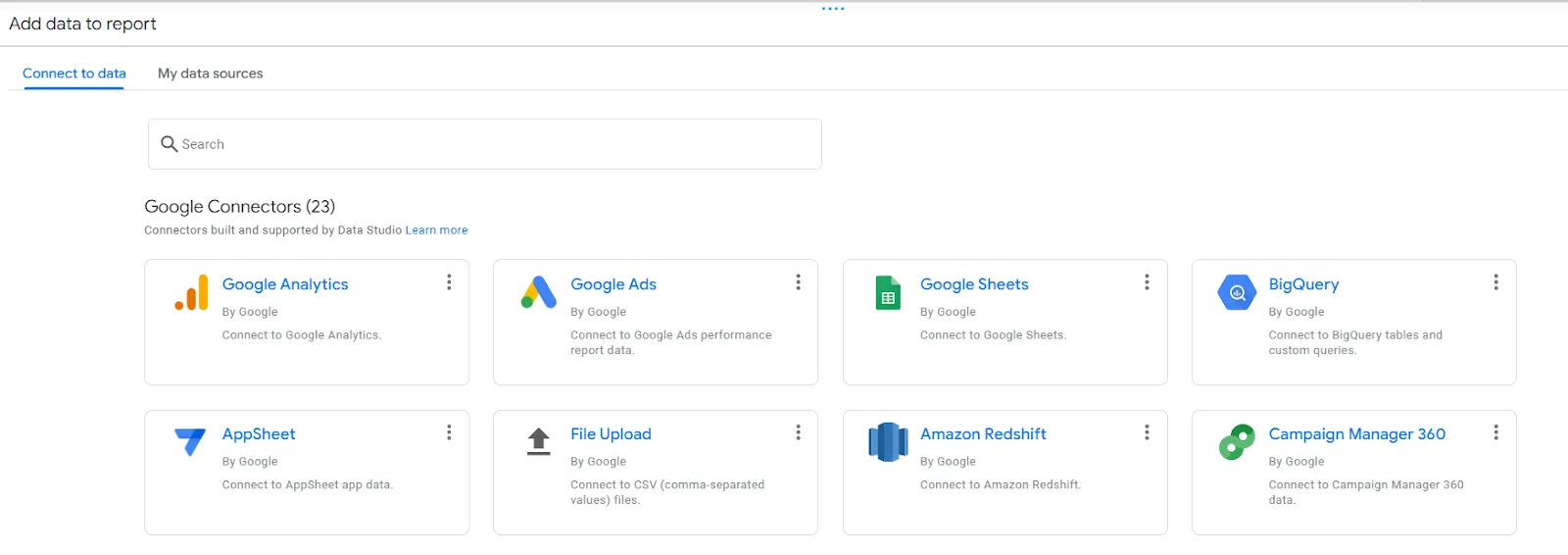Viewport: 1568px width, 555px height.
Task: Open more options for Amazon Redshift connector
Action: (1147, 432)
